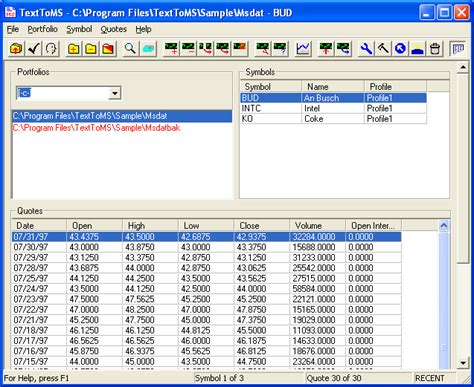Click the magnifying glass search icon

[x=130, y=49]
